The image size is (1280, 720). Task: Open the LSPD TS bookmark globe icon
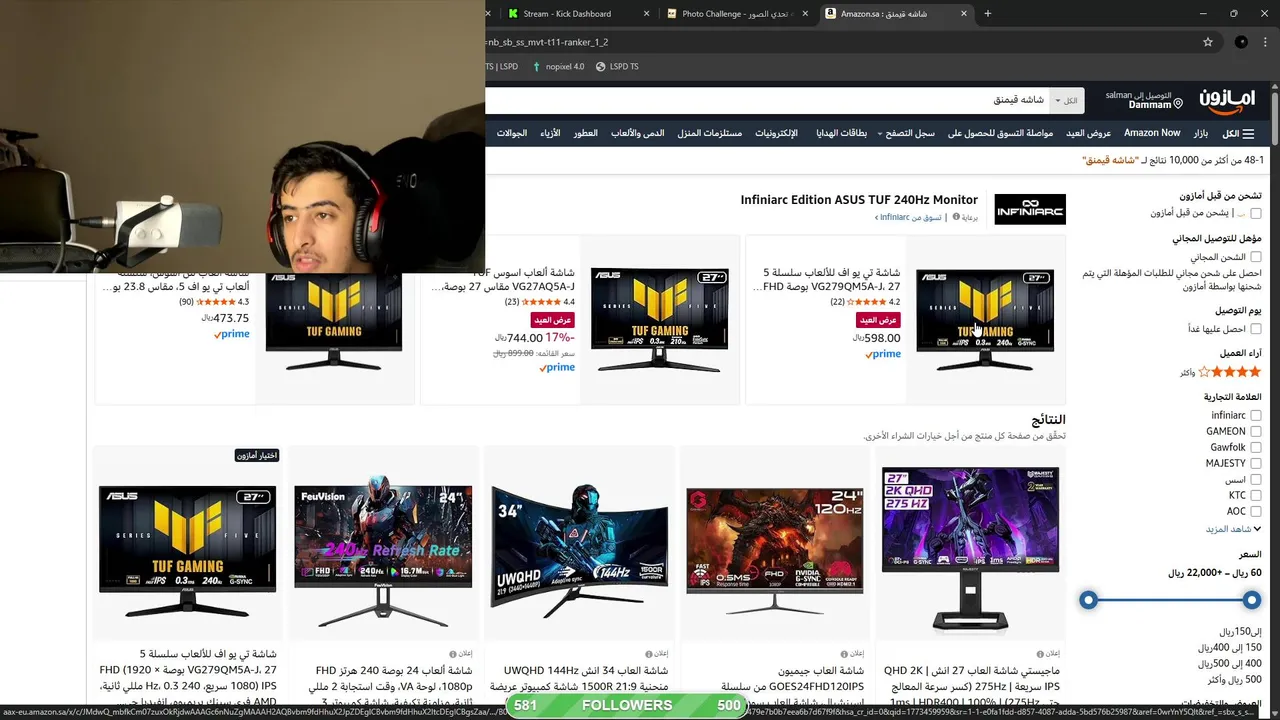click(600, 67)
